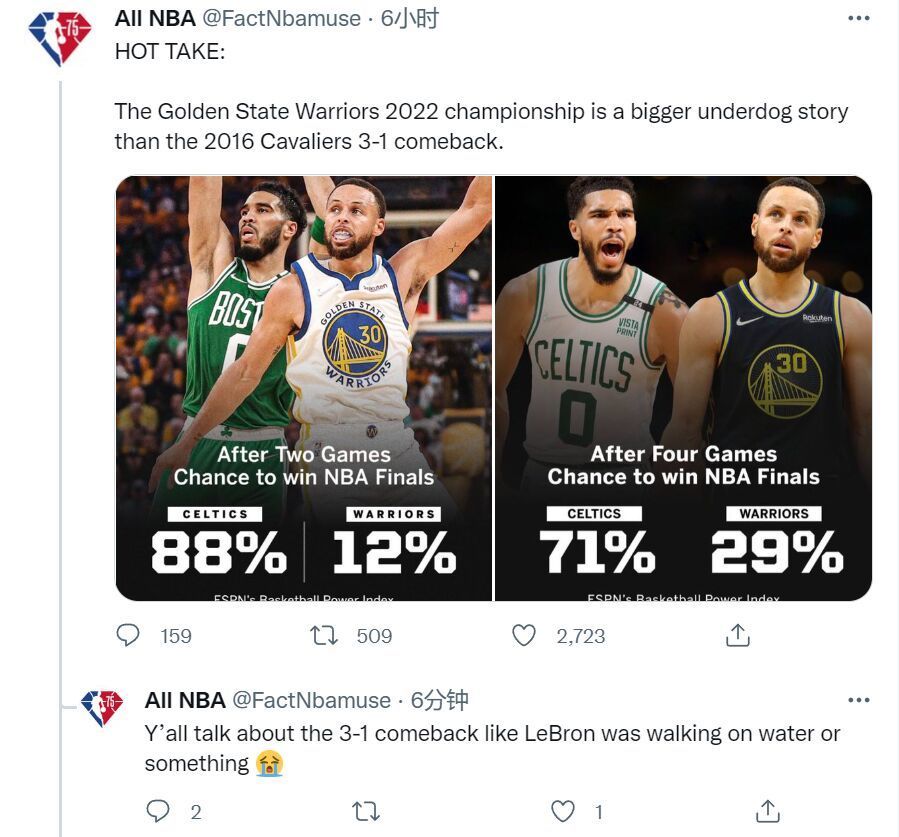Retweet the LeBron walking on water reply
Viewport: 899px width, 837px height.
click(366, 811)
